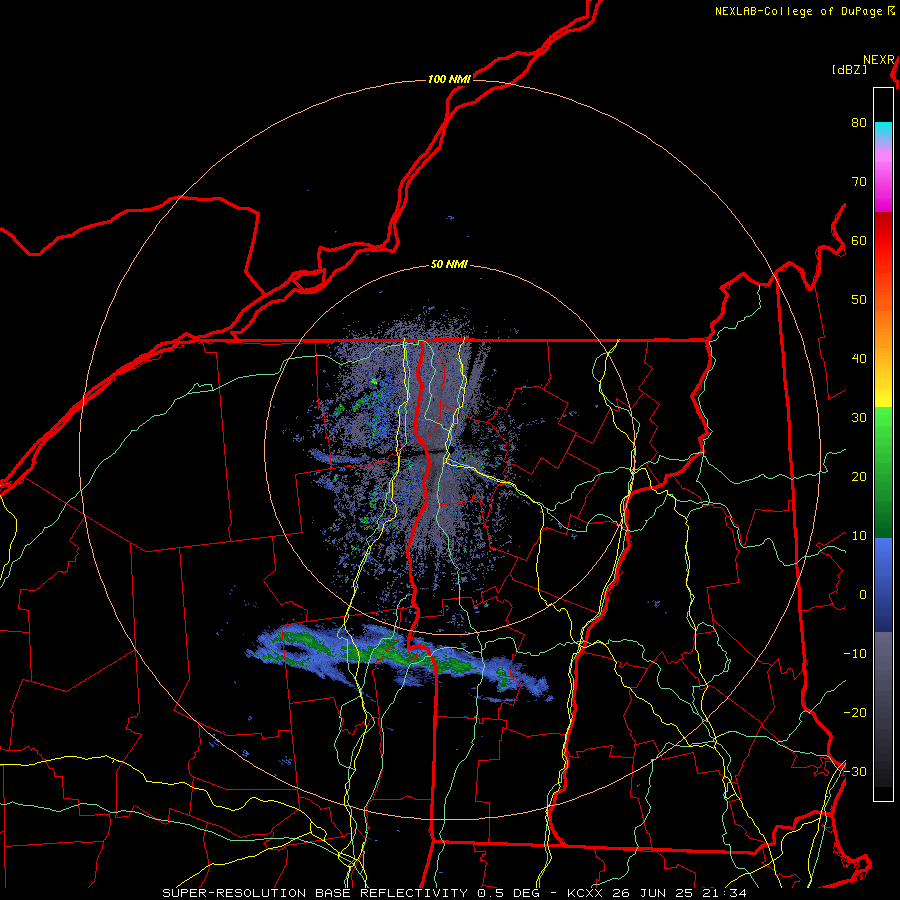
Task: Click the -10 dBZ scale value
Action: pos(855,654)
